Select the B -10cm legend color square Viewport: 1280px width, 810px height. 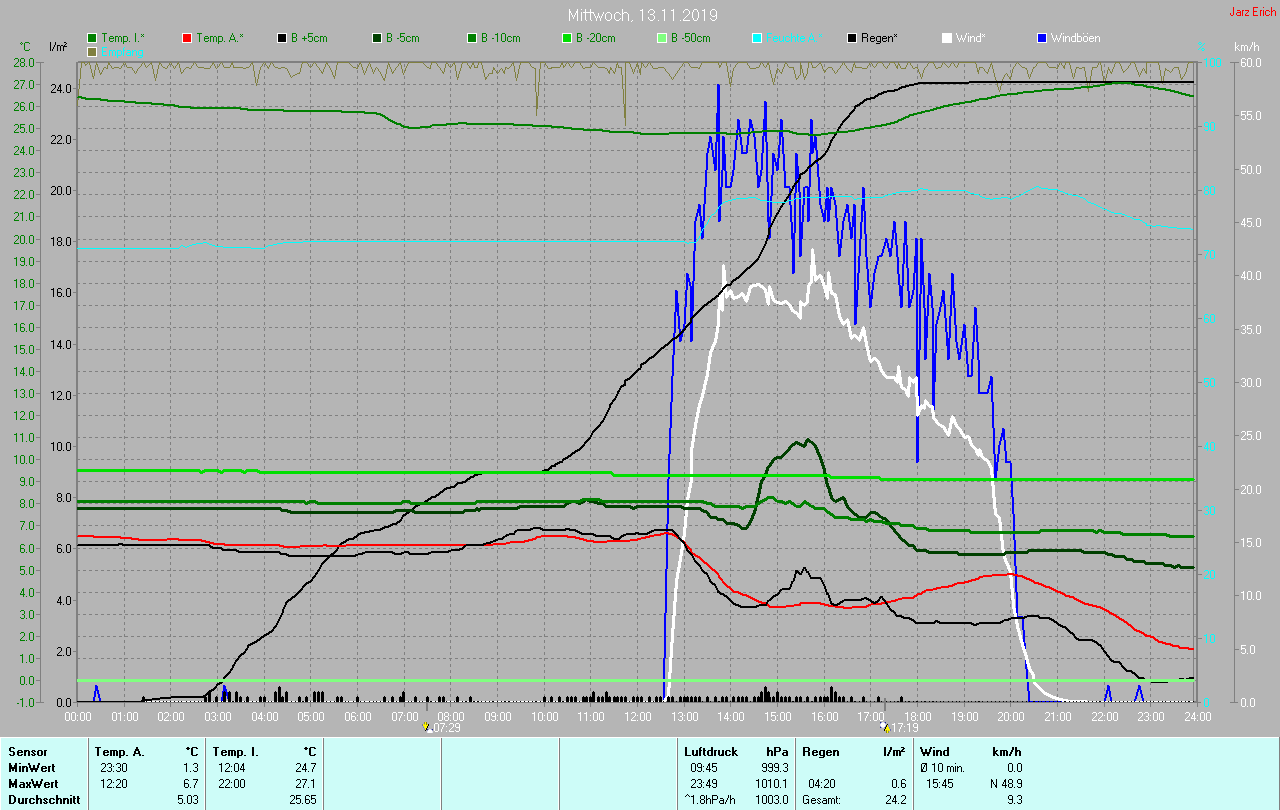472,38
